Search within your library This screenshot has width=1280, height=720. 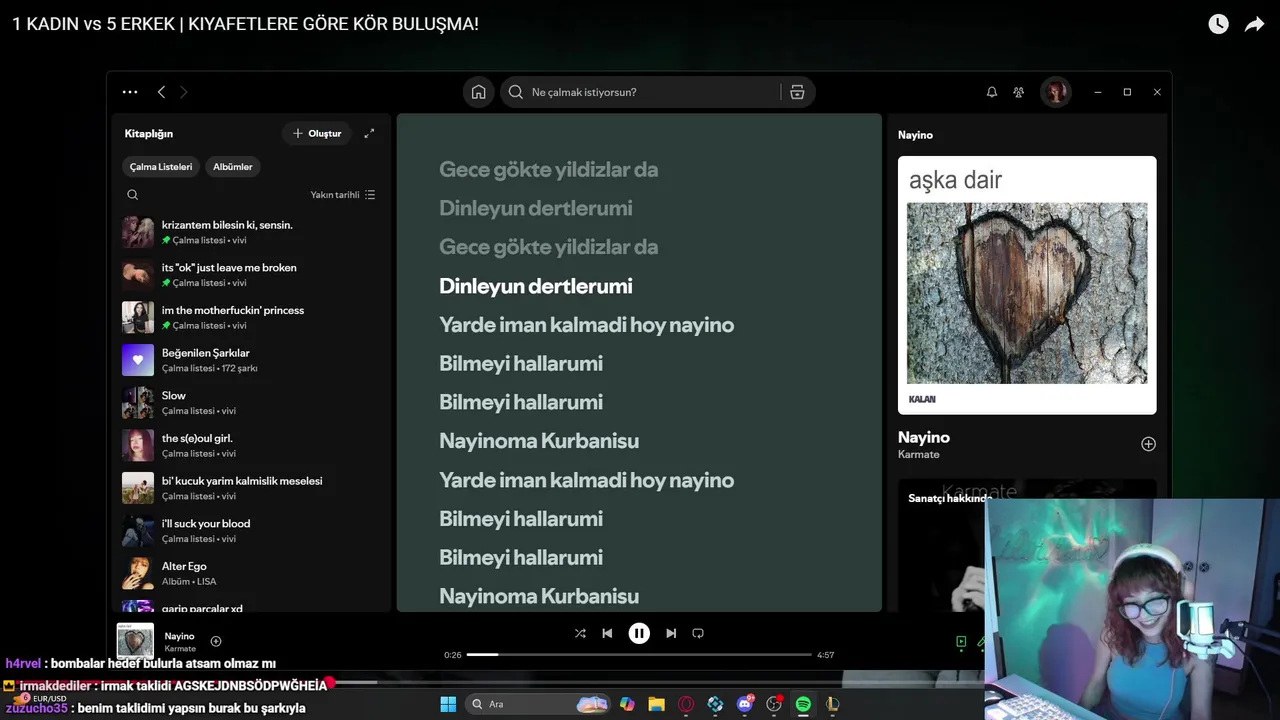tap(133, 195)
